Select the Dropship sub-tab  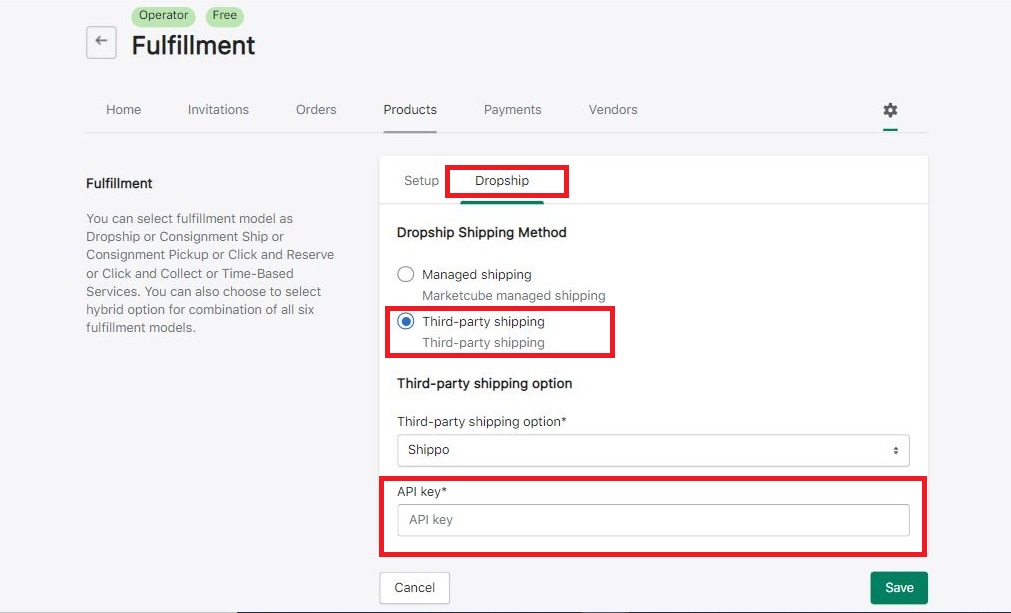[502, 180]
